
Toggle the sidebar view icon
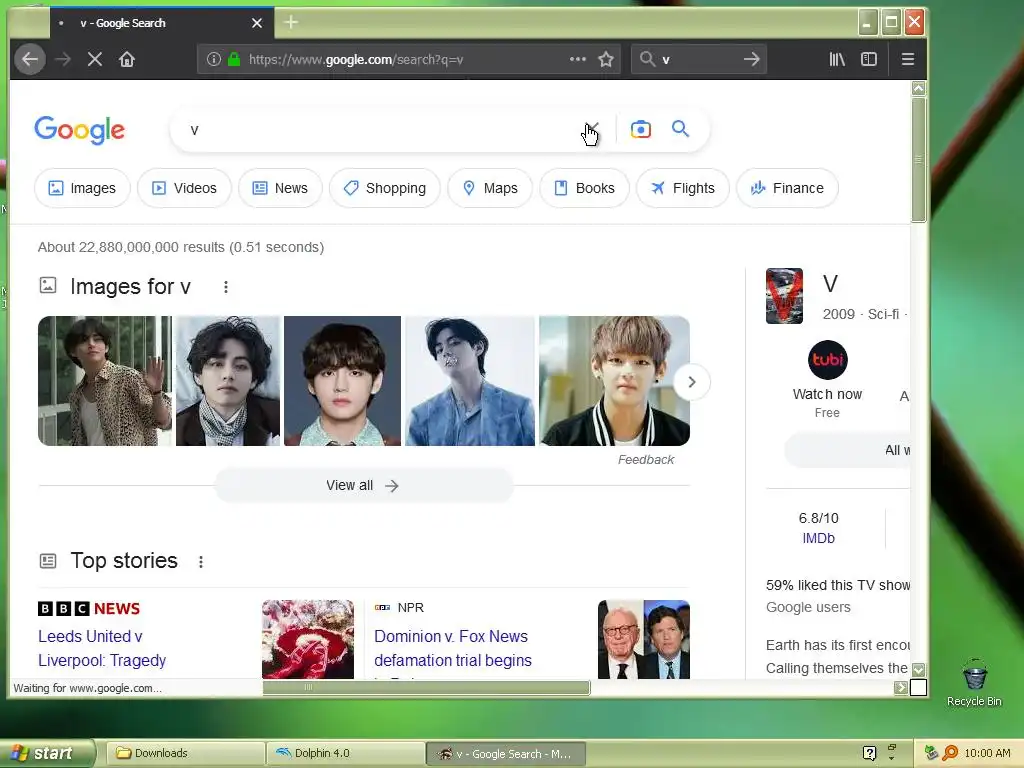click(869, 59)
